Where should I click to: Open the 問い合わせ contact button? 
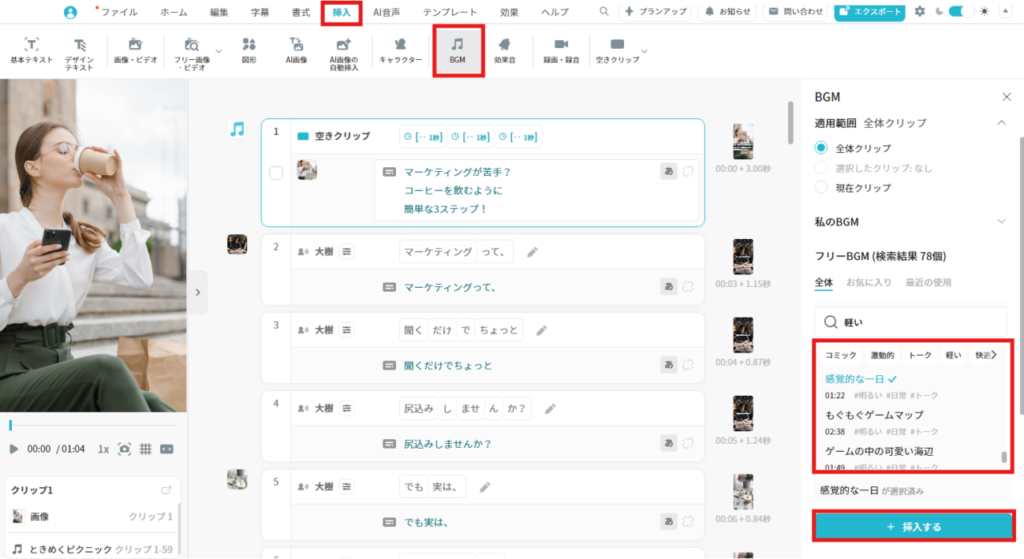tap(795, 11)
